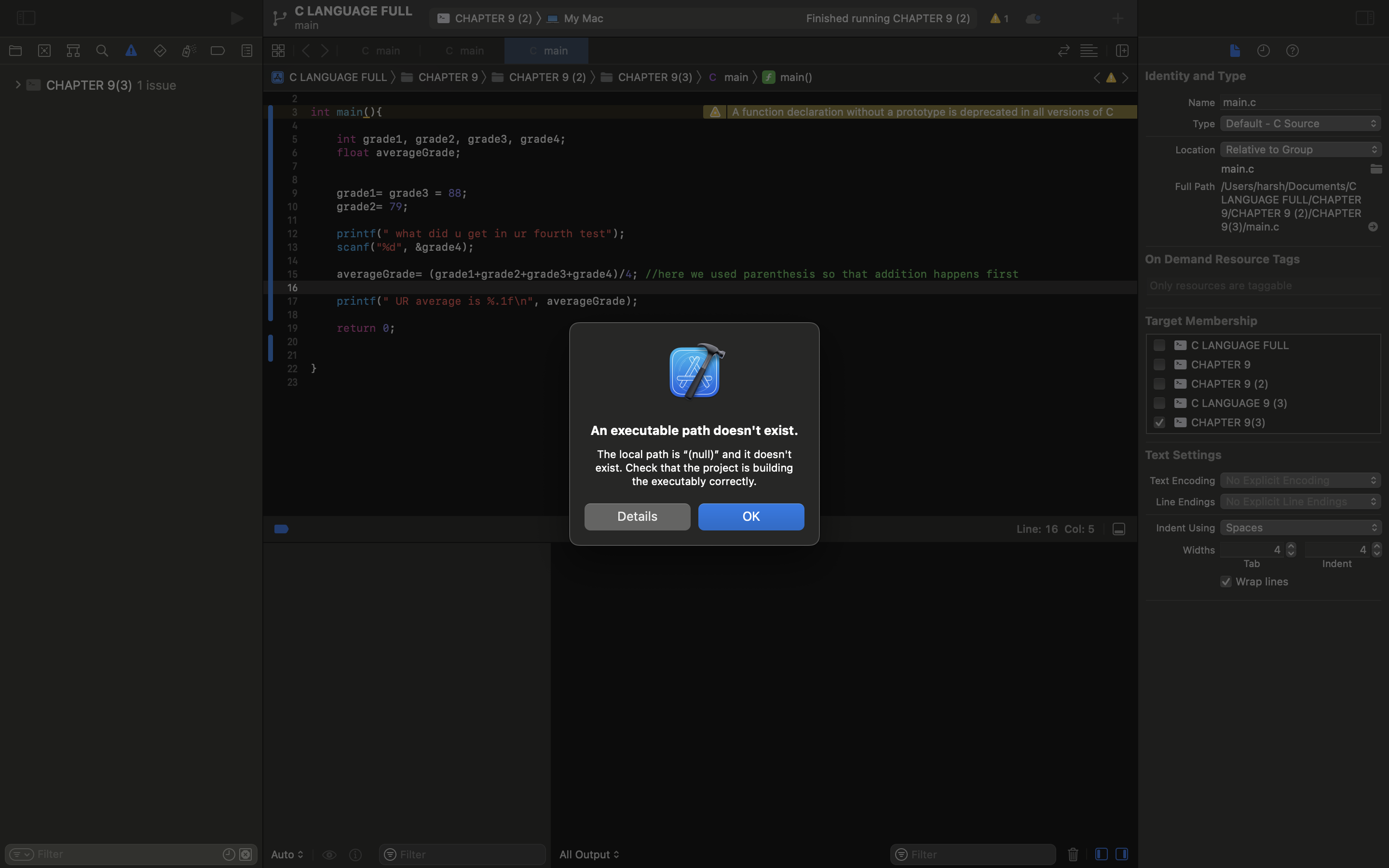Uncheck CHAPTER 9(3) target membership
1389x868 pixels.
pyautogui.click(x=1159, y=422)
